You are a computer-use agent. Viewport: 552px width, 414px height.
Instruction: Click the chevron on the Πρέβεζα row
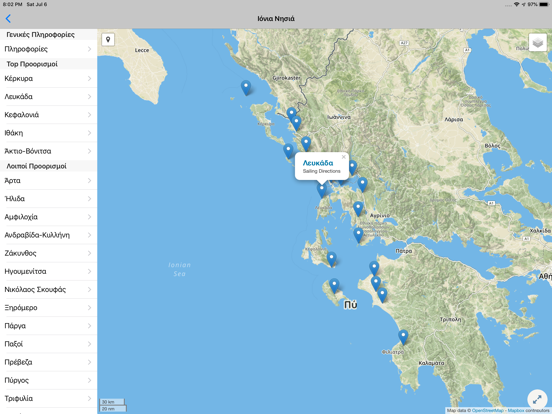pos(89,362)
